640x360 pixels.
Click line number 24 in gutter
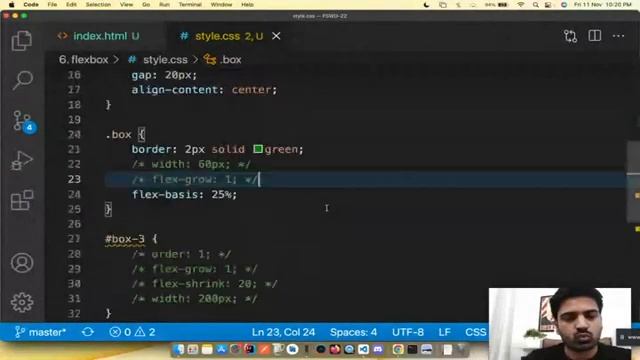(74, 194)
